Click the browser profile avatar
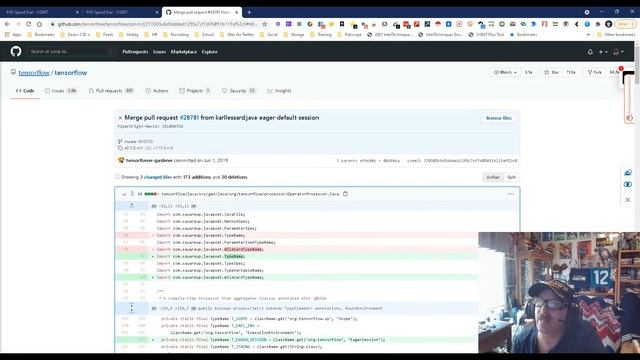Viewport: 640px width, 360px height. tap(609, 24)
